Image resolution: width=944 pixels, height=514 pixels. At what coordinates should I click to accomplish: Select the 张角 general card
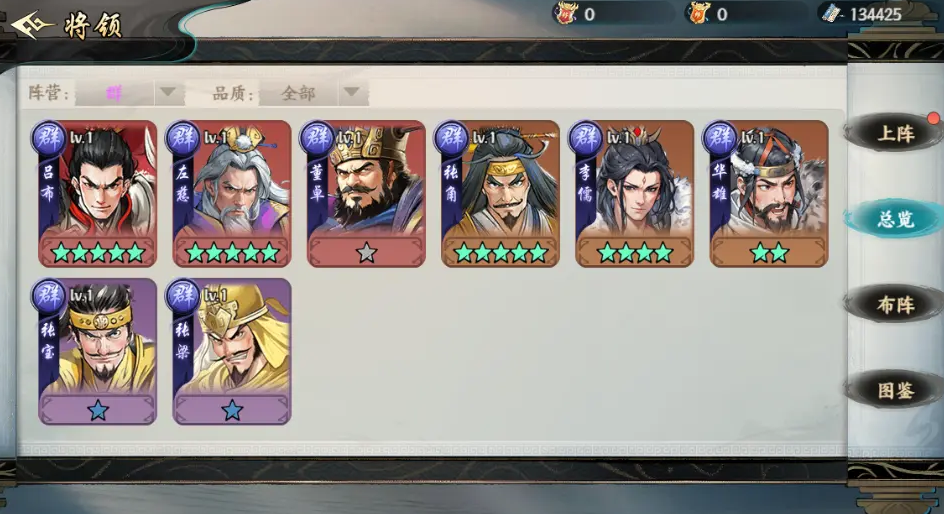pos(500,193)
